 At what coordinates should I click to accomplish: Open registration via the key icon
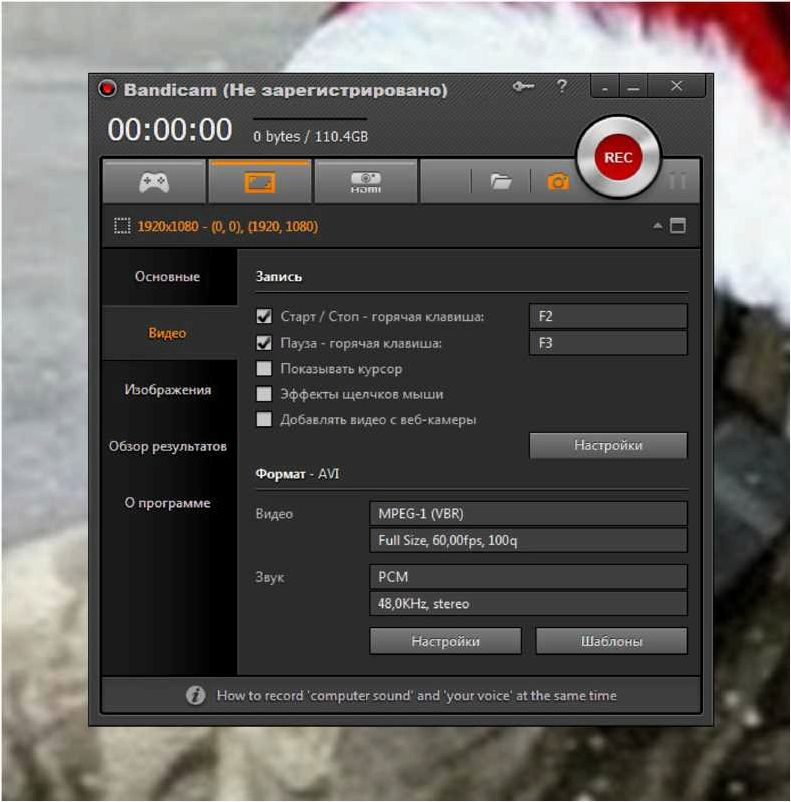coord(523,86)
